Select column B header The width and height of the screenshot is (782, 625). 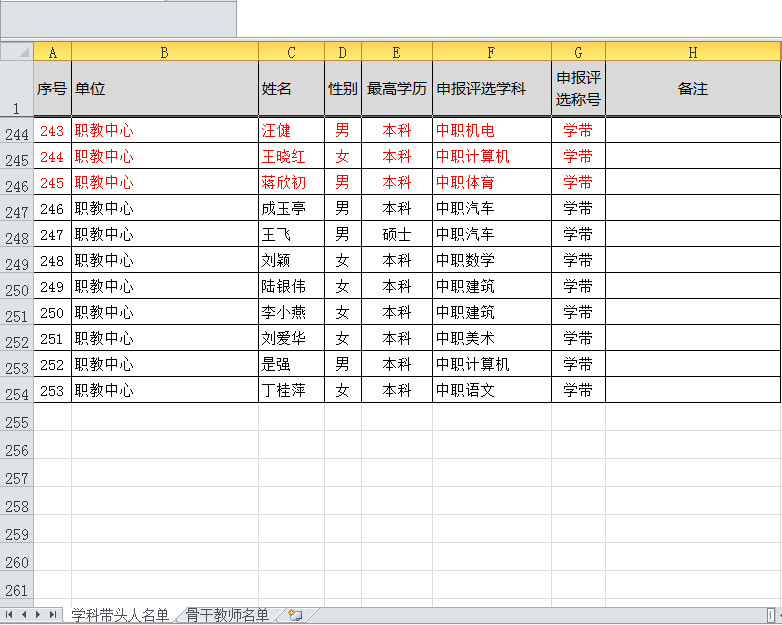(164, 52)
